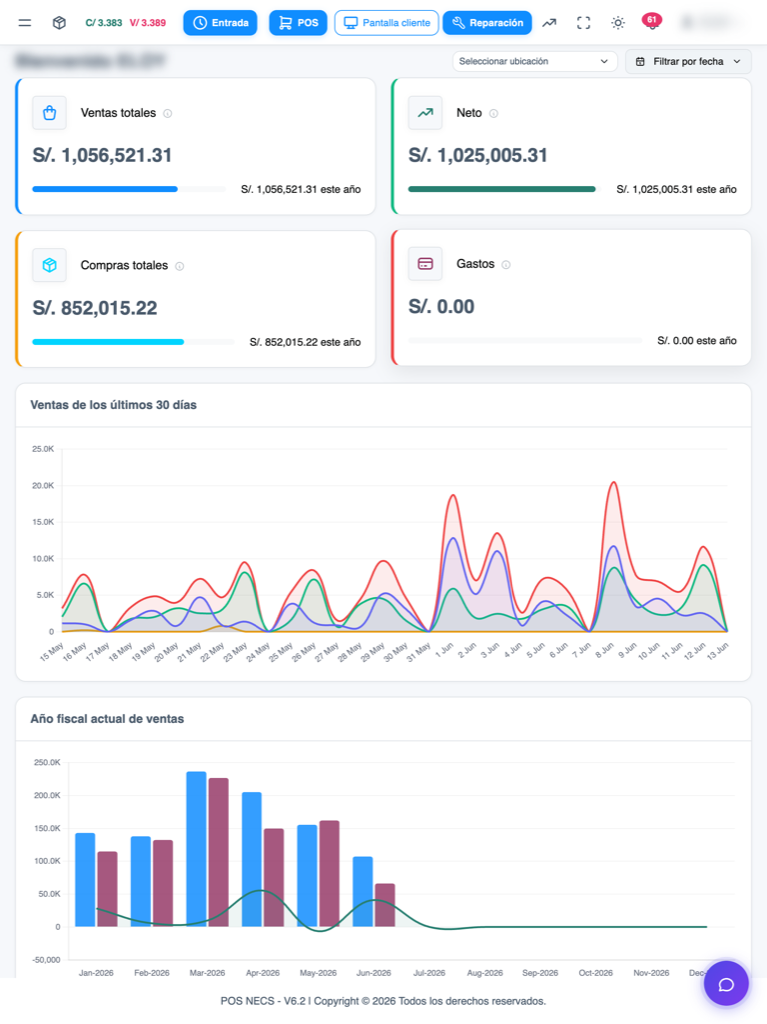Click the S/. 0.00 este año label
Viewport: 767px width, 1024px height.
[697, 341]
